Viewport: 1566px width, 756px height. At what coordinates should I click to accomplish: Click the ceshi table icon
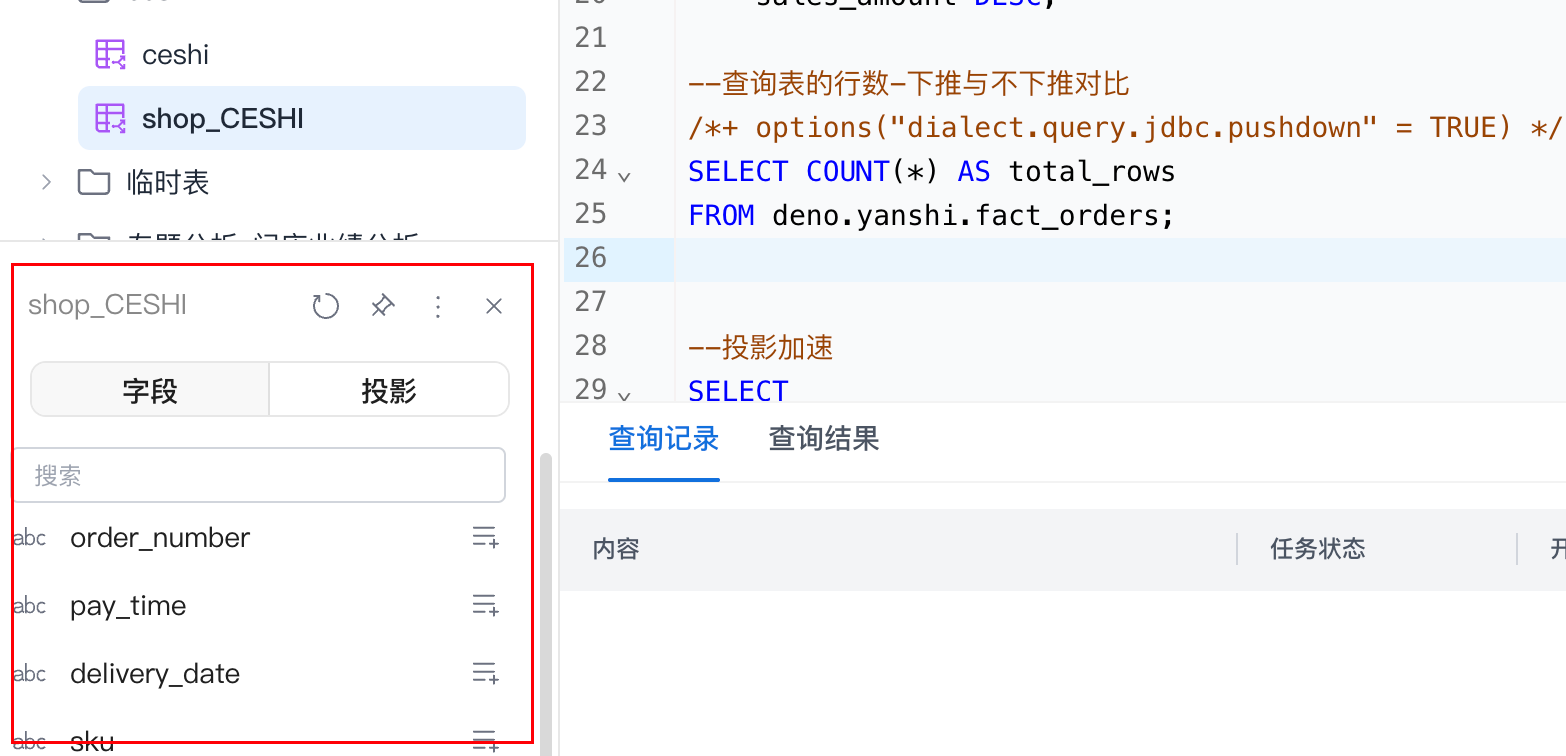pos(110,54)
